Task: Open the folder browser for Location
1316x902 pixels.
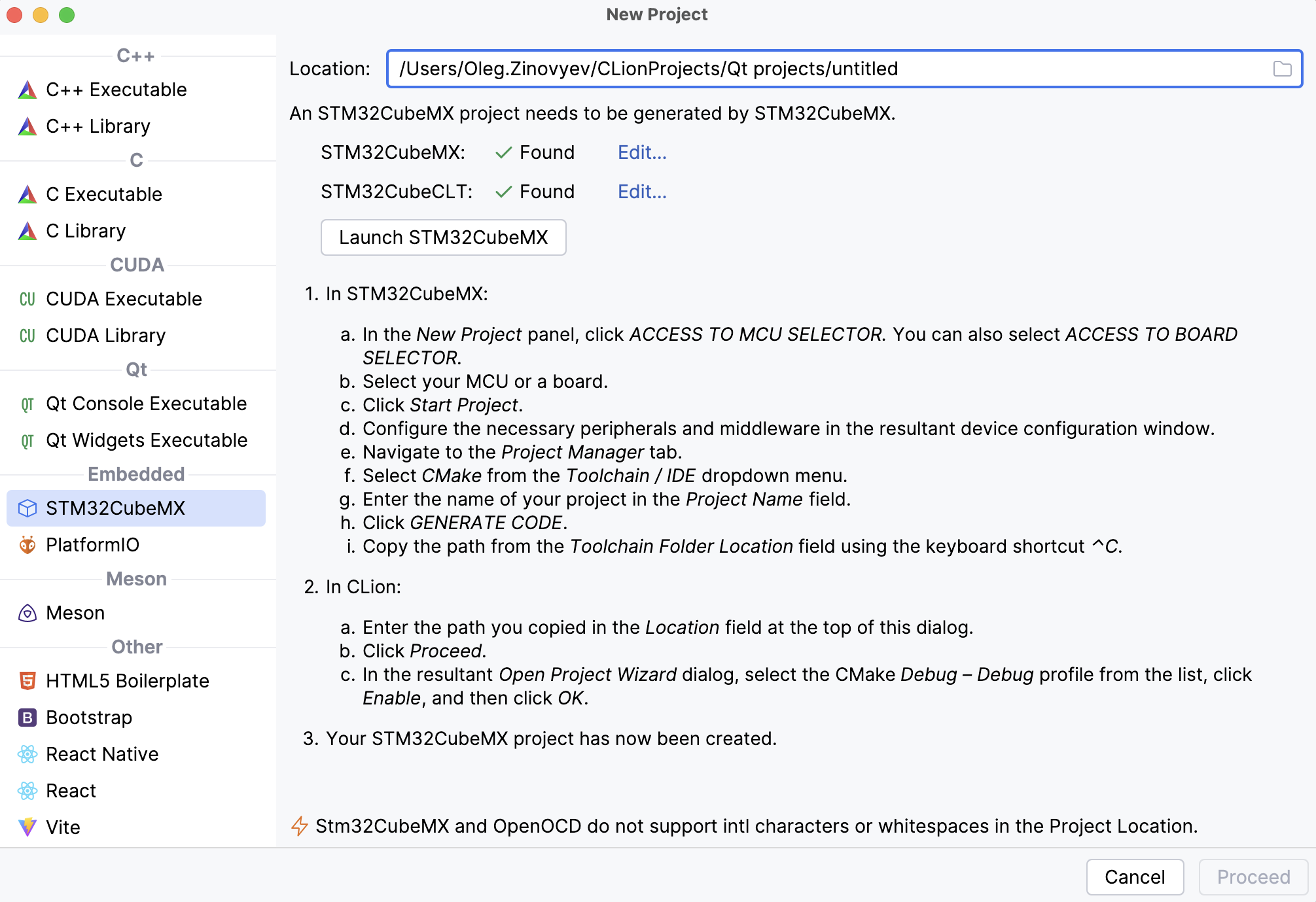Action: pos(1283,69)
